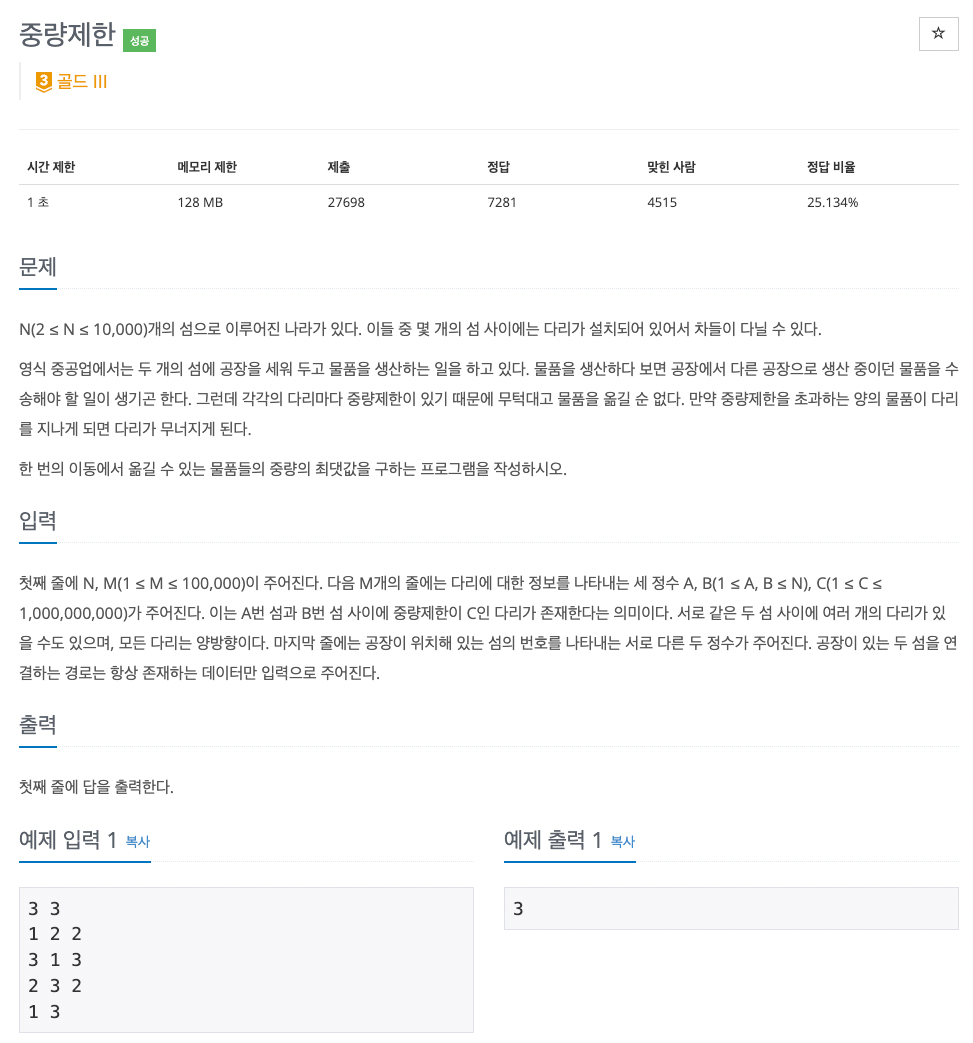The width and height of the screenshot is (973, 1043).
Task: Click the 중량제한 problem title
Action: (x=67, y=35)
